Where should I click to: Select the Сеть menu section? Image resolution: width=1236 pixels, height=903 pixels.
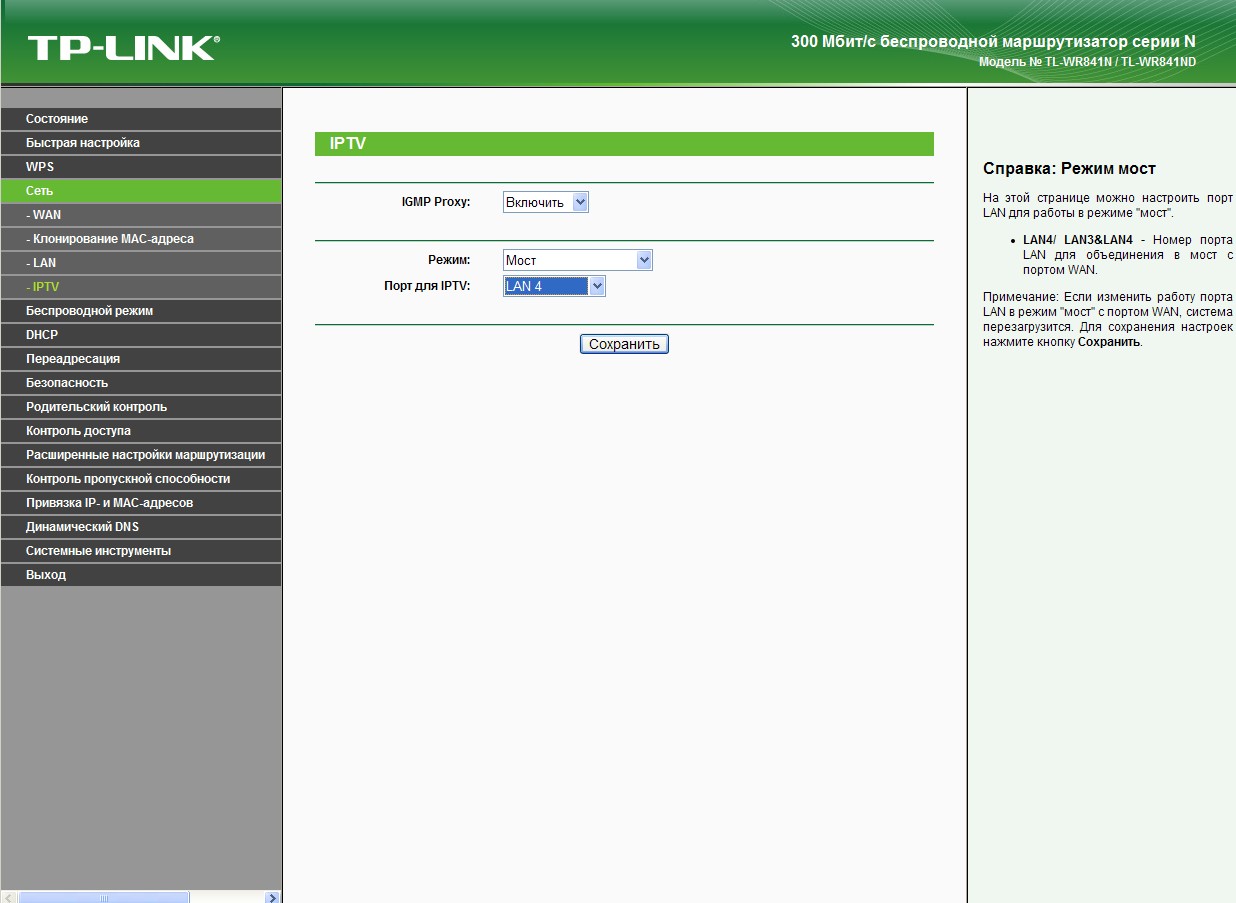coord(140,191)
